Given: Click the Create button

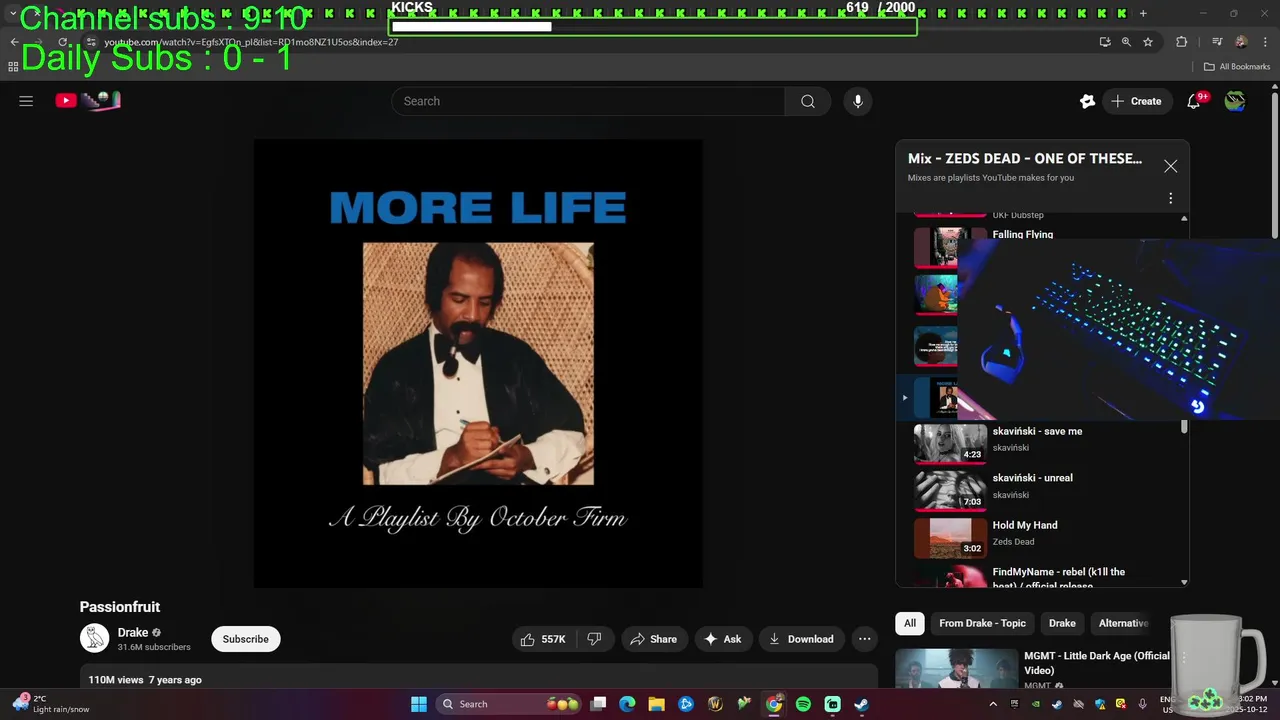Looking at the screenshot, I should [1137, 101].
